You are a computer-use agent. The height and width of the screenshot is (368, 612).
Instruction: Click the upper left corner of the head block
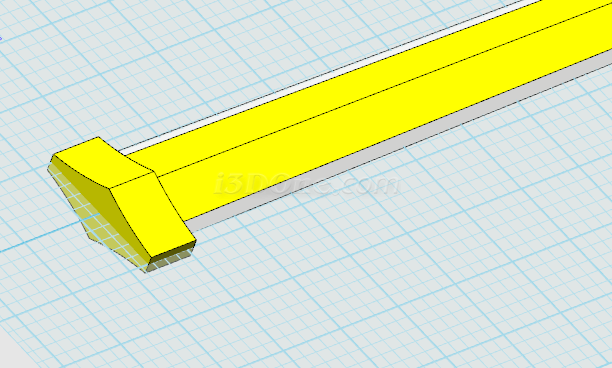pyautogui.click(x=53, y=156)
